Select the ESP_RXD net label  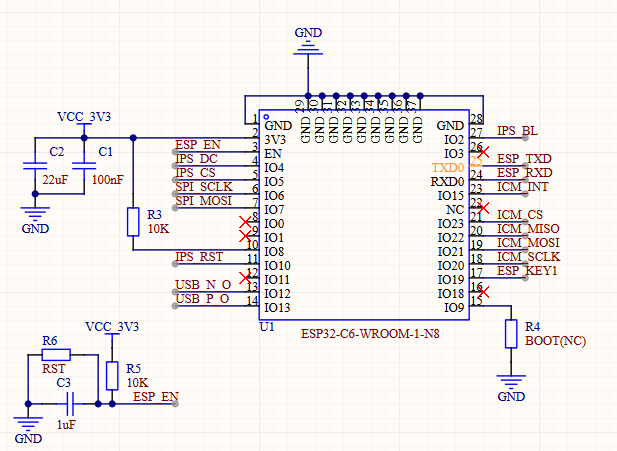point(525,173)
